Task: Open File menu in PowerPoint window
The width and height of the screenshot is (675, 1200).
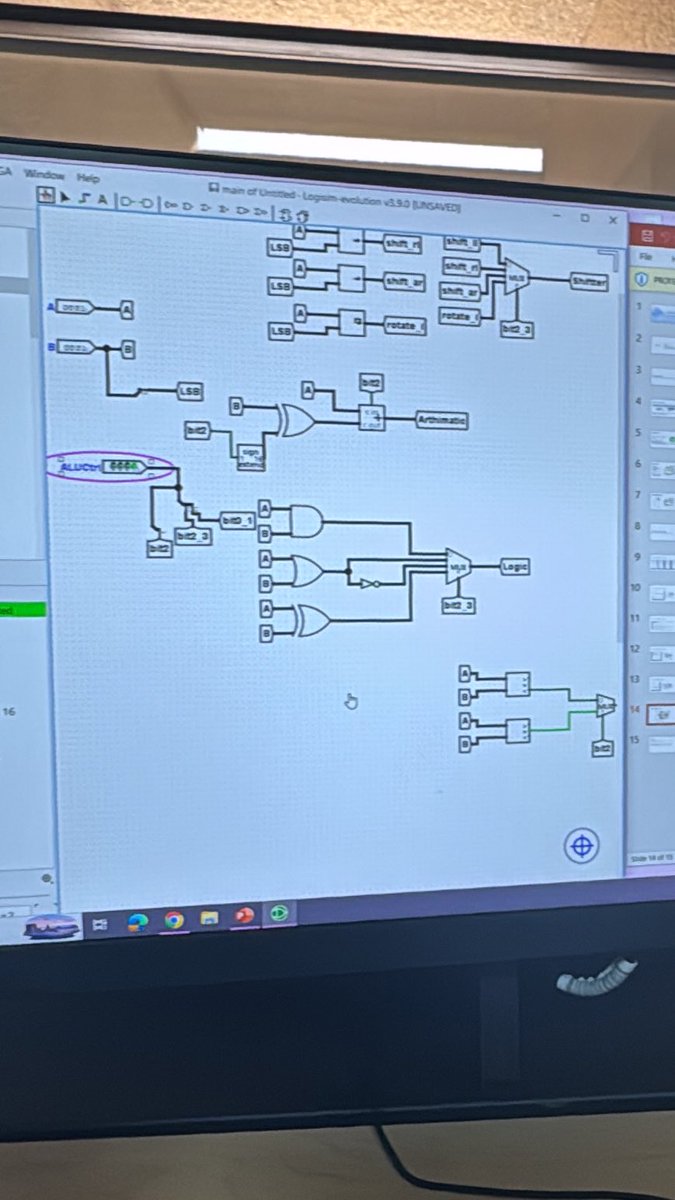Action: [645, 257]
